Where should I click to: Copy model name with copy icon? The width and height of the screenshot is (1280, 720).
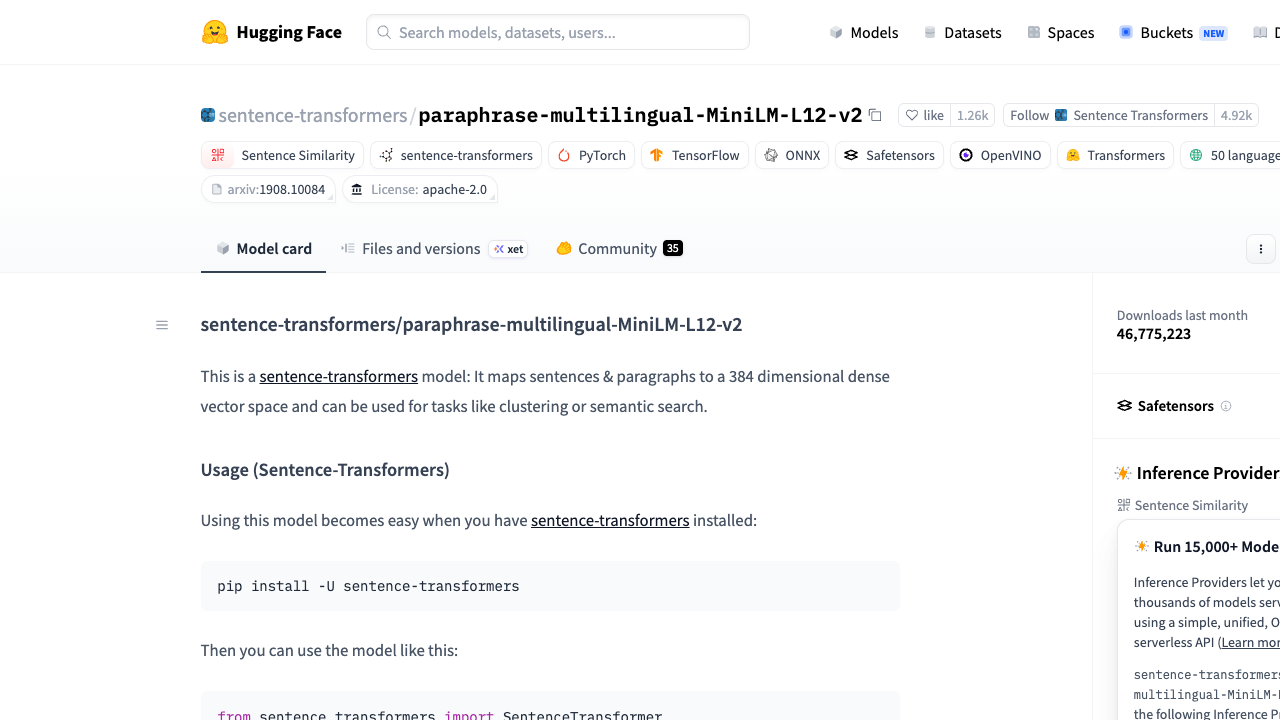tap(875, 115)
